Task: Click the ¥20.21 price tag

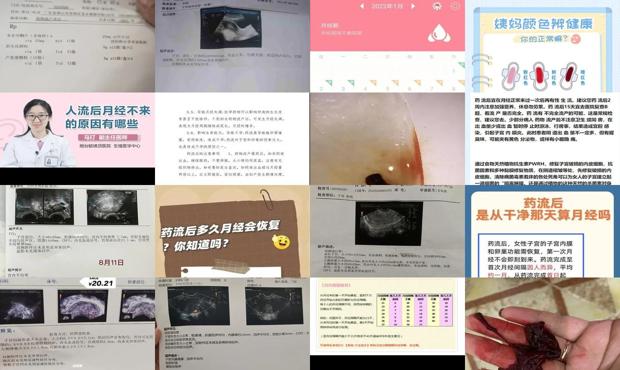Action: [x=98, y=283]
